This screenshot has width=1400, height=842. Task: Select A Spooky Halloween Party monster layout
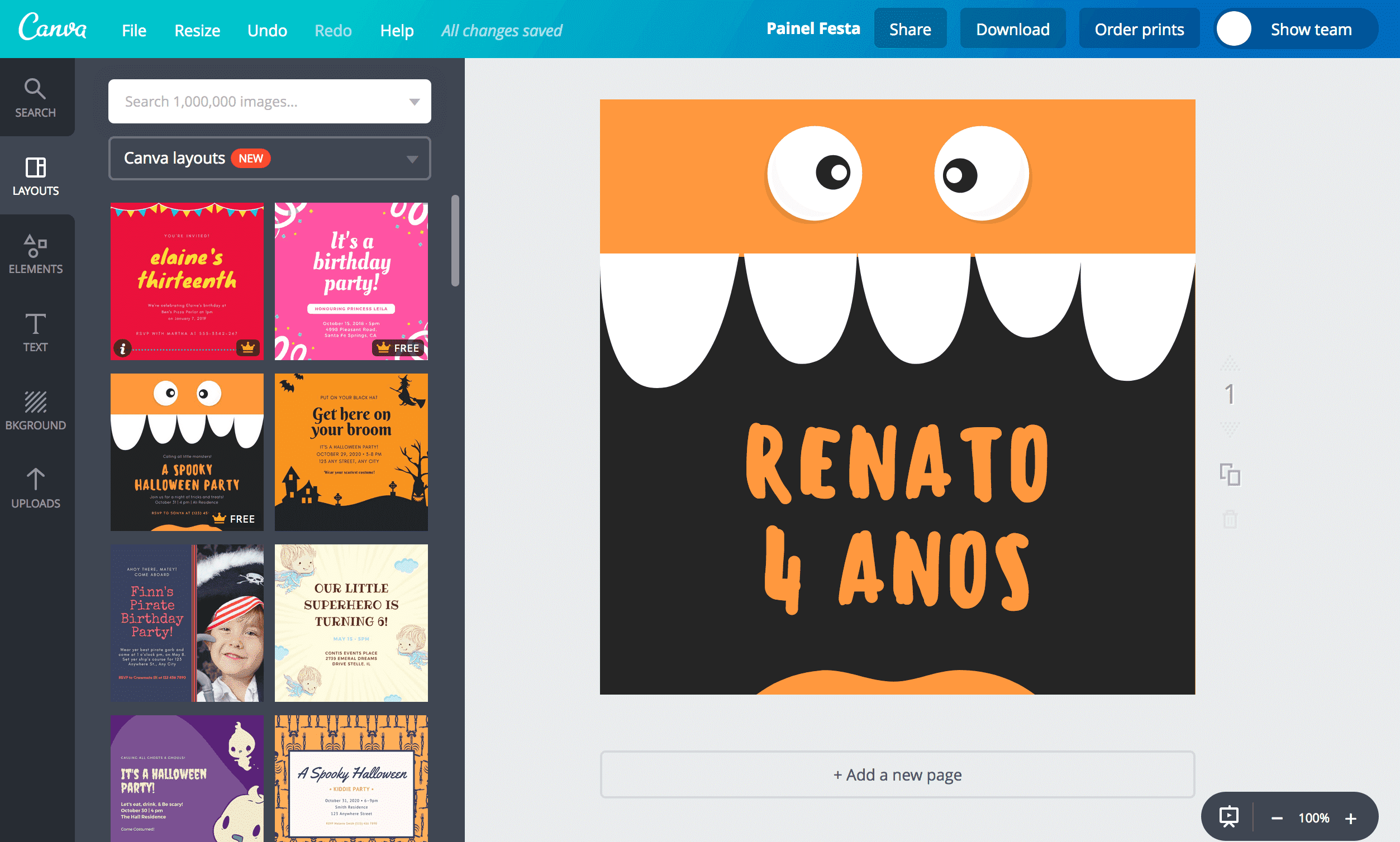coord(187,452)
